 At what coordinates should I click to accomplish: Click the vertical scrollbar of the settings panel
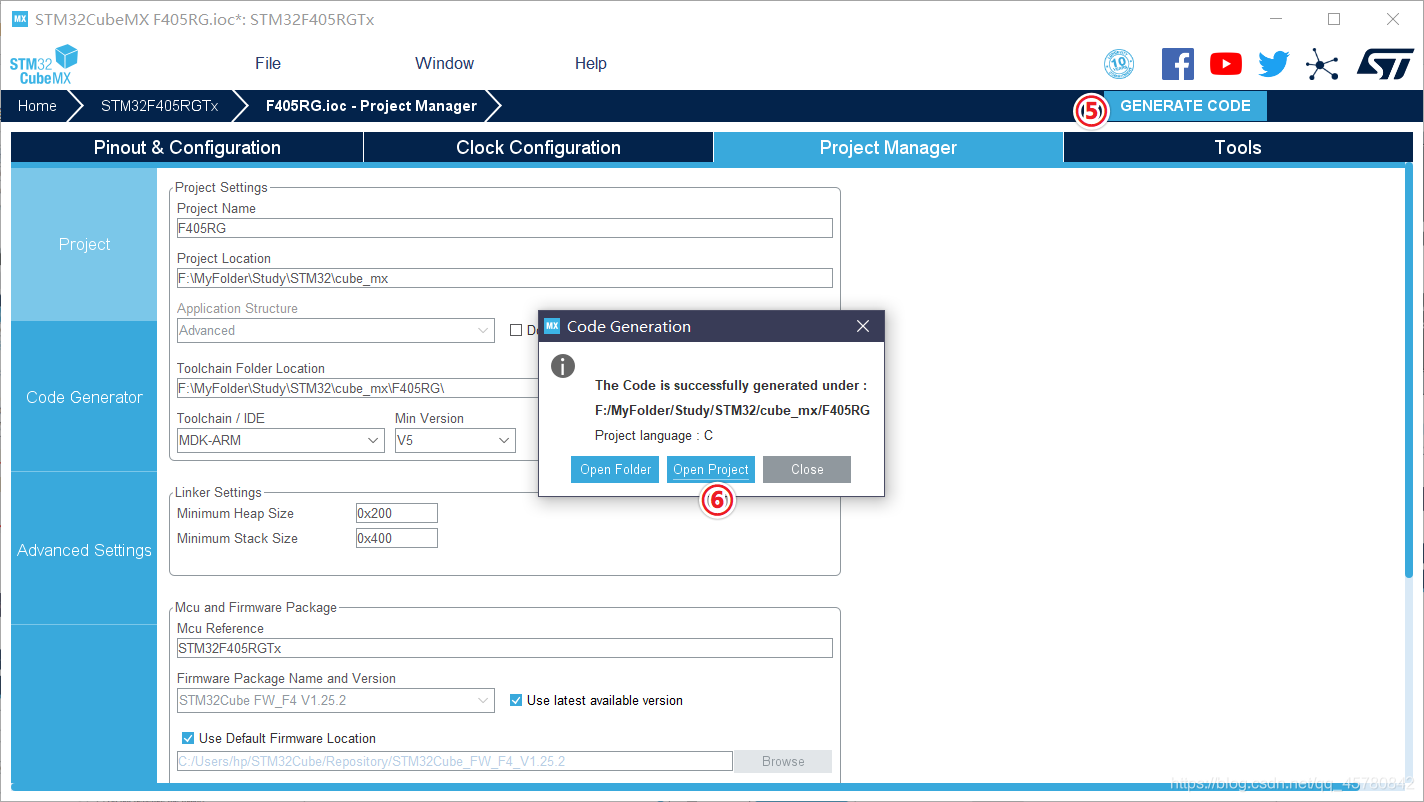pos(1409,373)
